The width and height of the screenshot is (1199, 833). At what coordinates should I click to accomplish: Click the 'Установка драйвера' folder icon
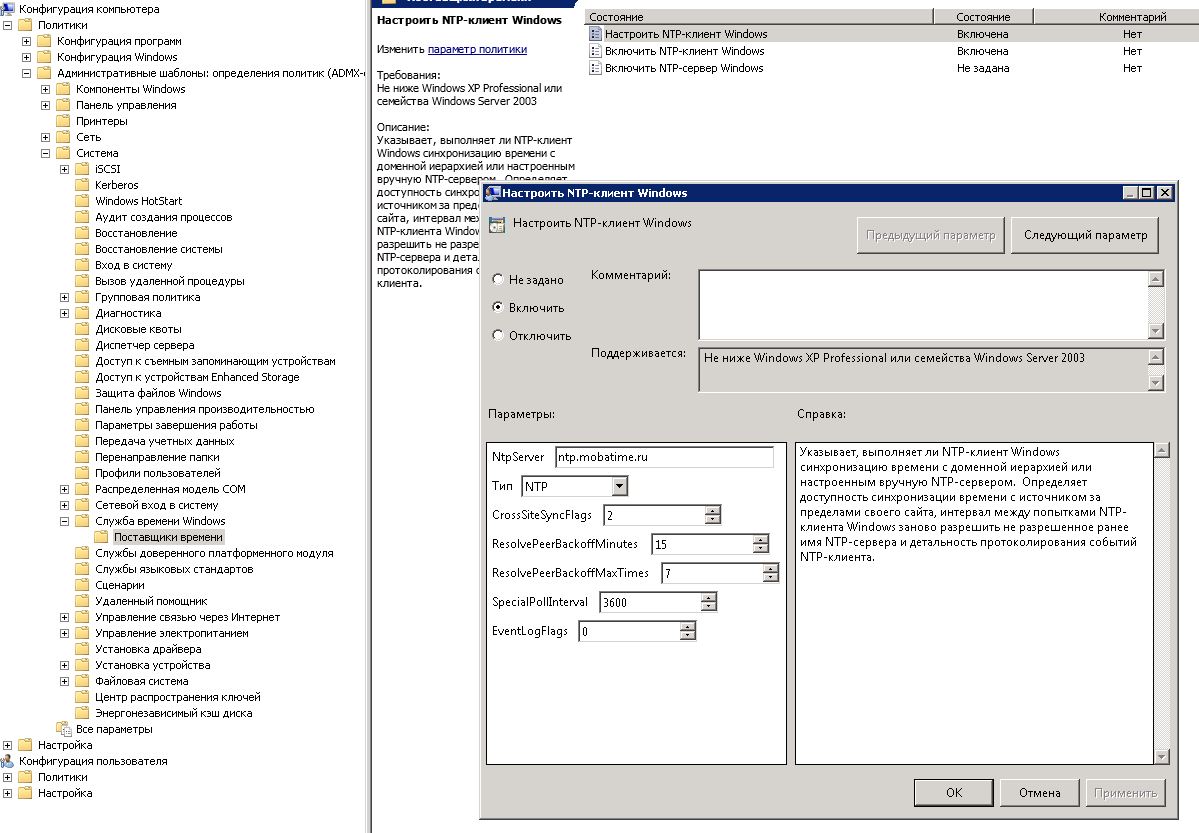(x=82, y=649)
